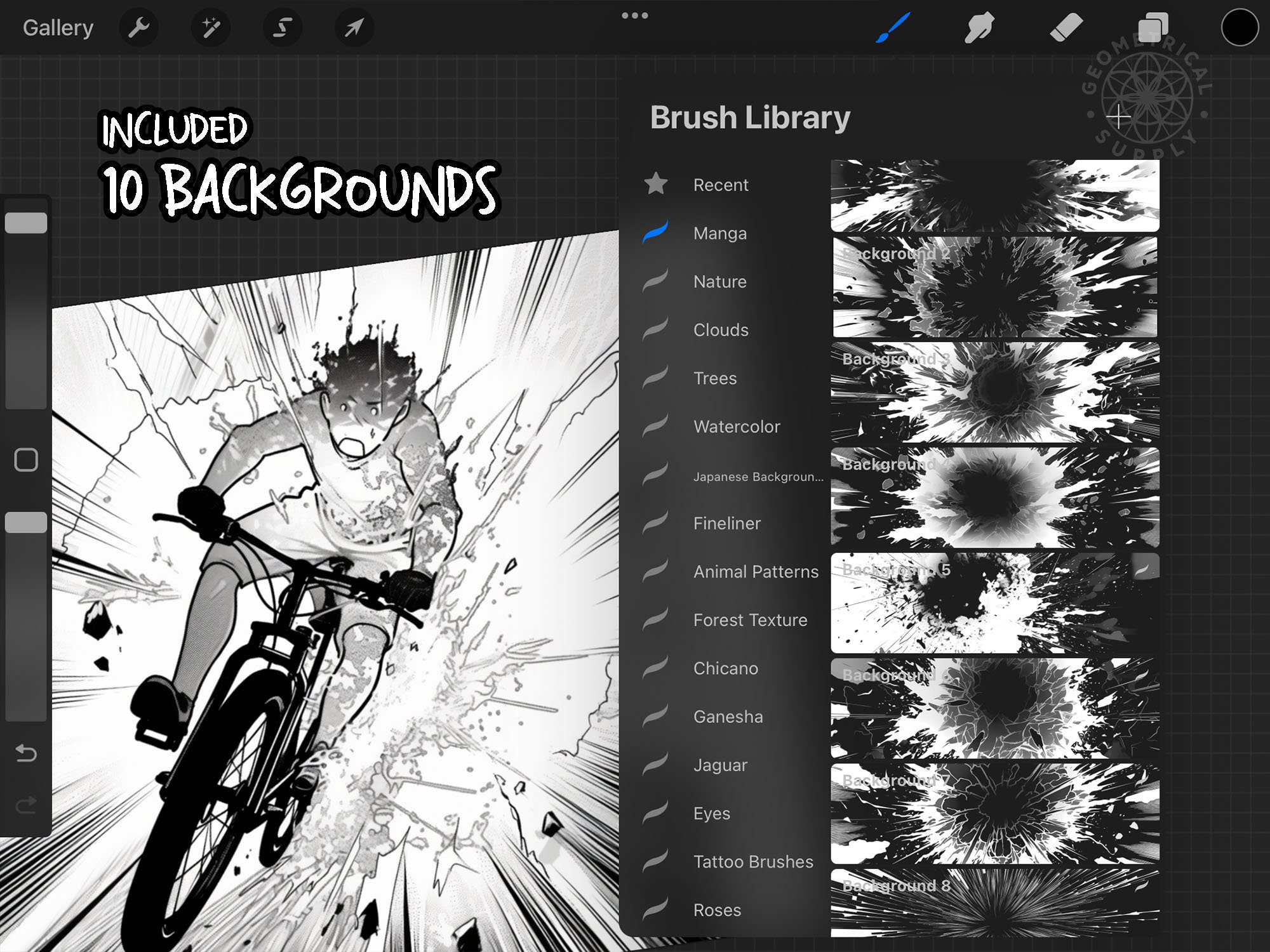Select the Roses brush set
Screen dimensions: 1270x952
717,909
